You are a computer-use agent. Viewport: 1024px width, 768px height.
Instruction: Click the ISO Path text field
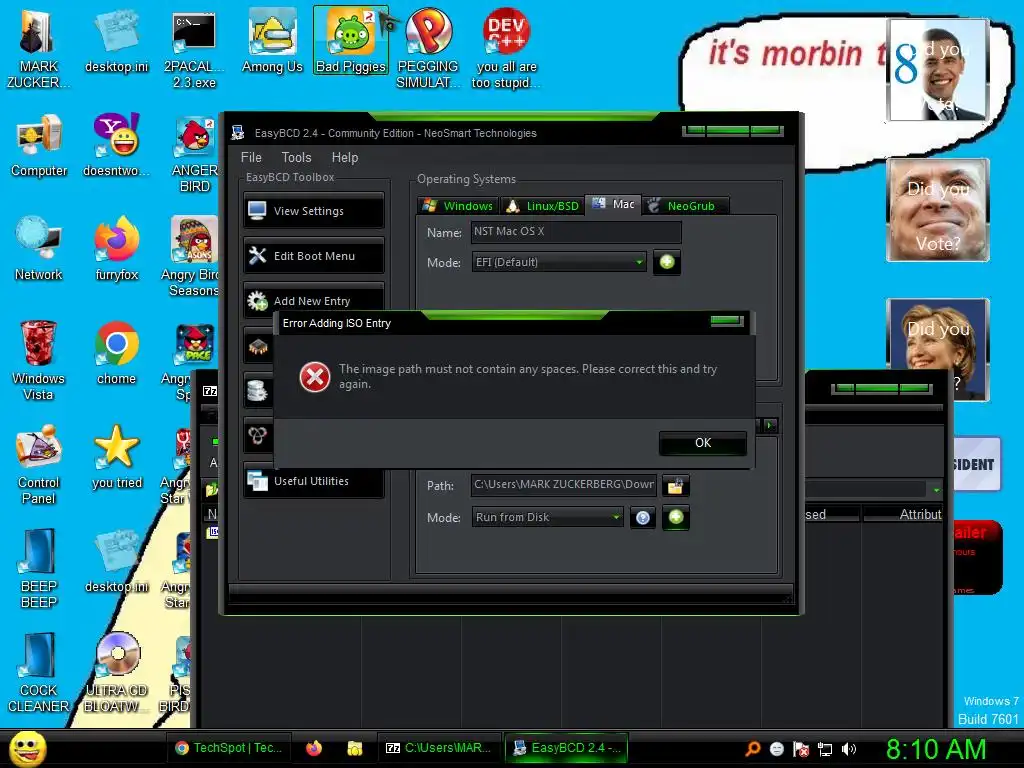(564, 485)
